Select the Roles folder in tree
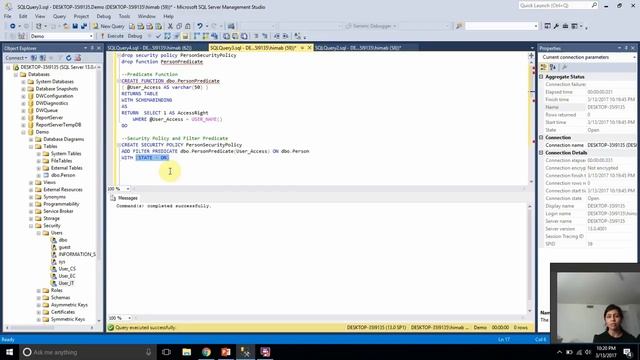This screenshot has height=360, width=640. (x=56, y=291)
